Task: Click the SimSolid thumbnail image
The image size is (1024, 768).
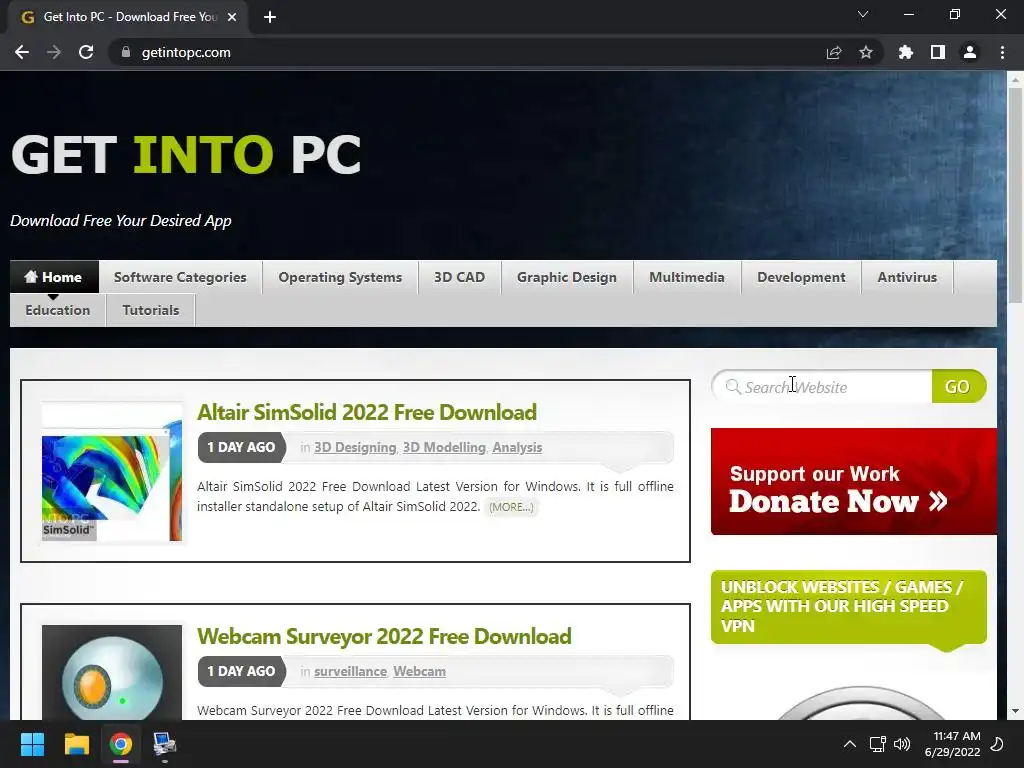Action: tap(112, 472)
